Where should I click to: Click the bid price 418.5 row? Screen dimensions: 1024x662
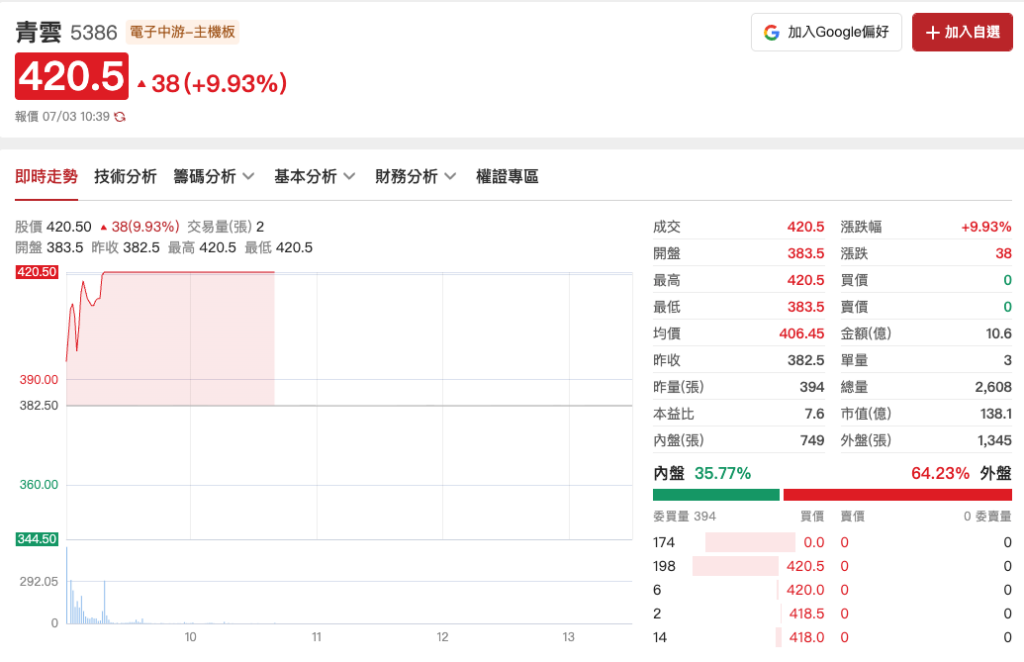(807, 614)
